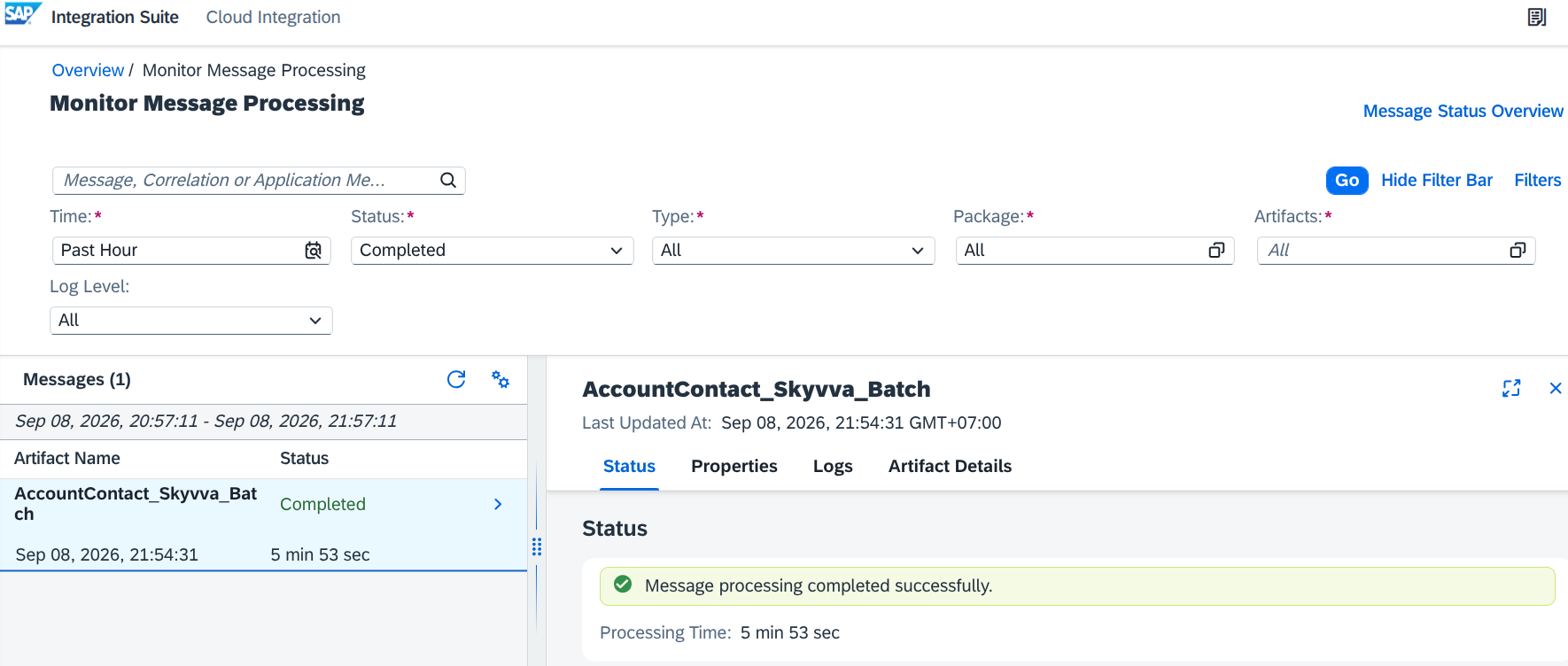Click the panel splitter drag handle
This screenshot has height=666, width=1568.
(537, 546)
